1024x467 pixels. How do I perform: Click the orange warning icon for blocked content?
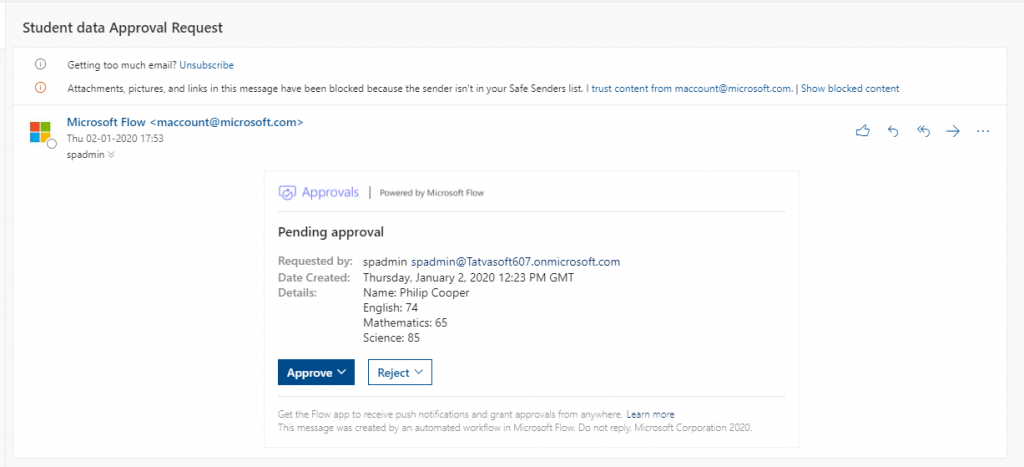coord(40,88)
